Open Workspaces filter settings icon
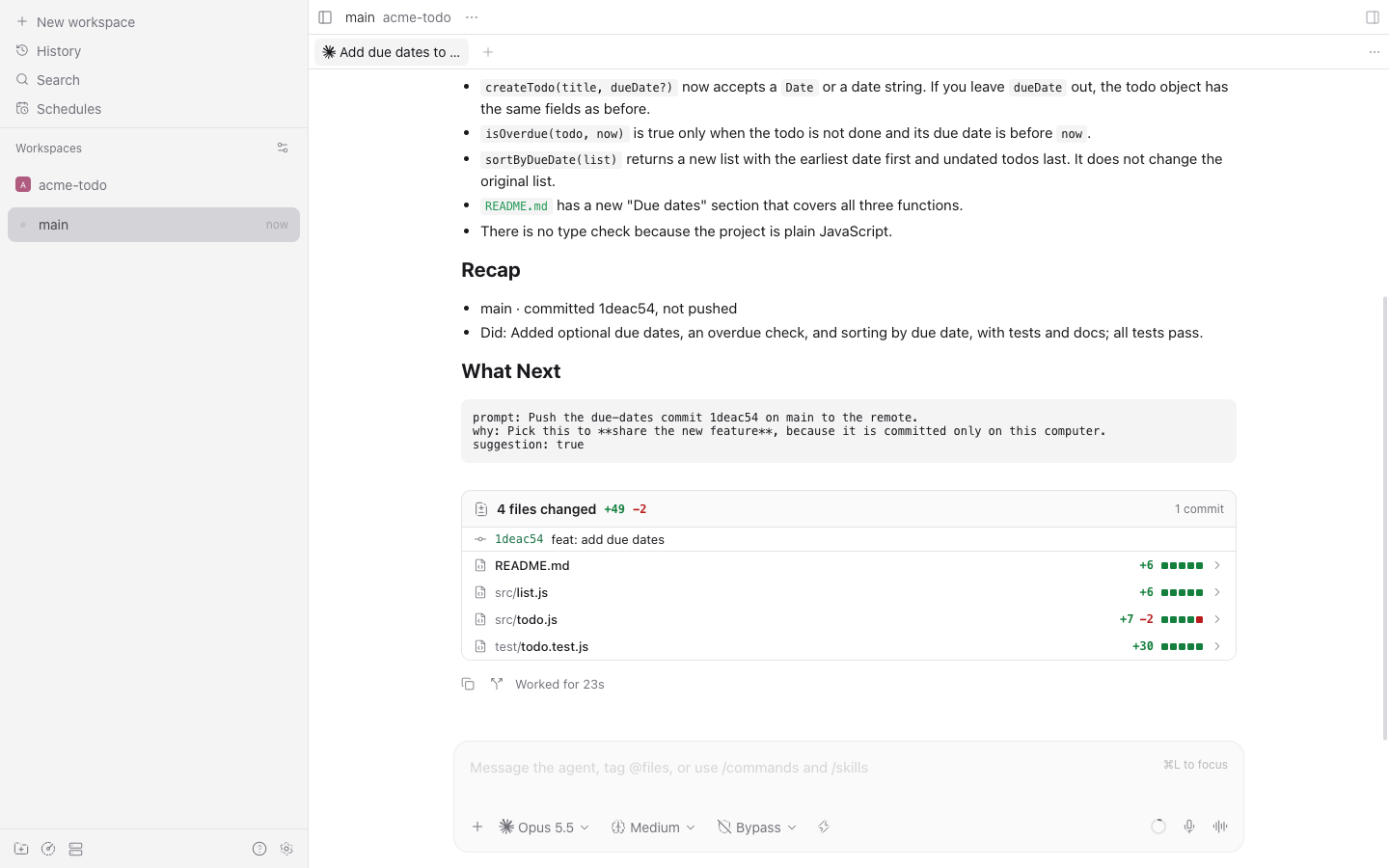The image size is (1389, 868). point(283,148)
